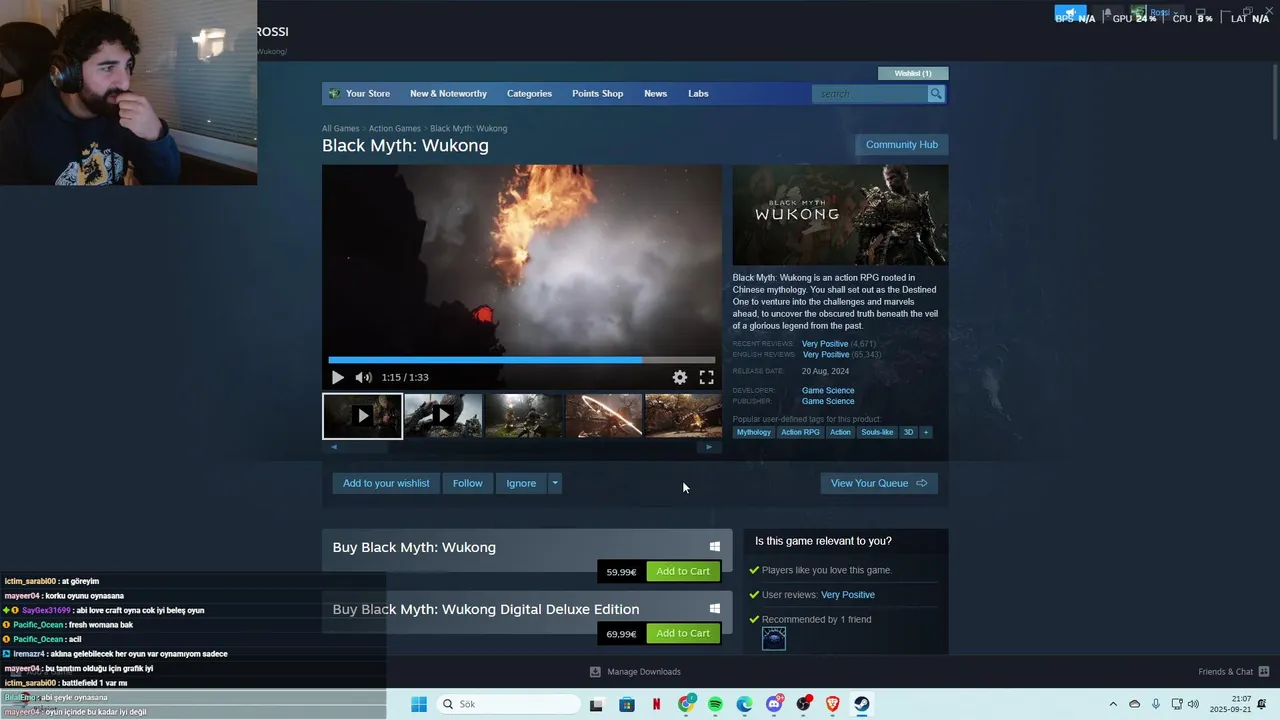The width and height of the screenshot is (1280, 720).
Task: Select second video trailer thumbnail
Action: pyautogui.click(x=443, y=415)
